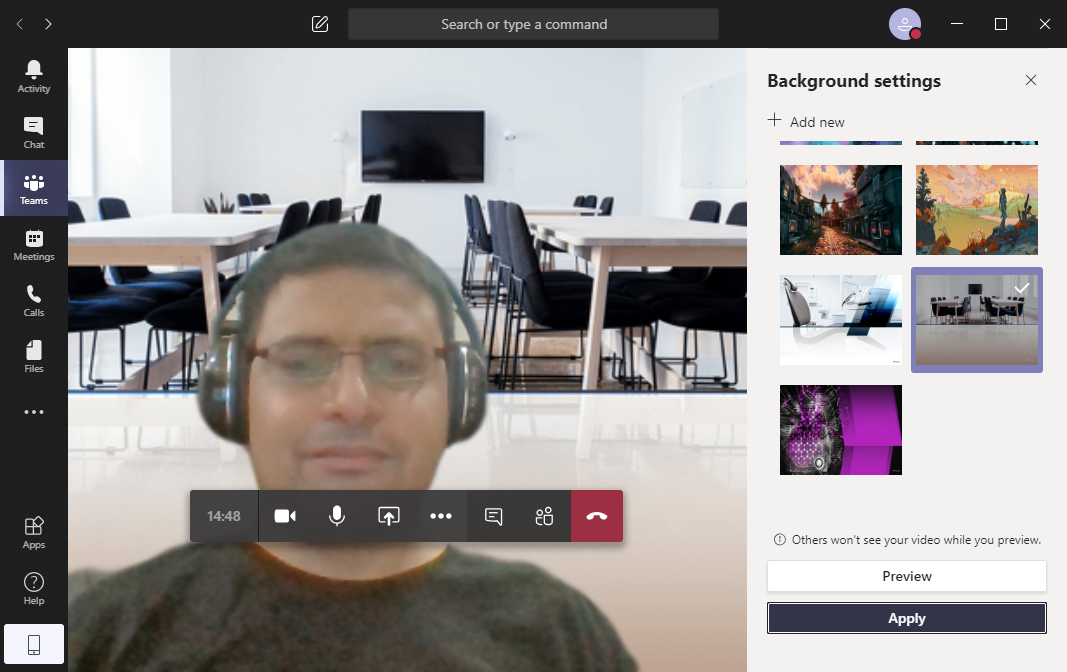Click the Preview button

pyautogui.click(x=906, y=576)
